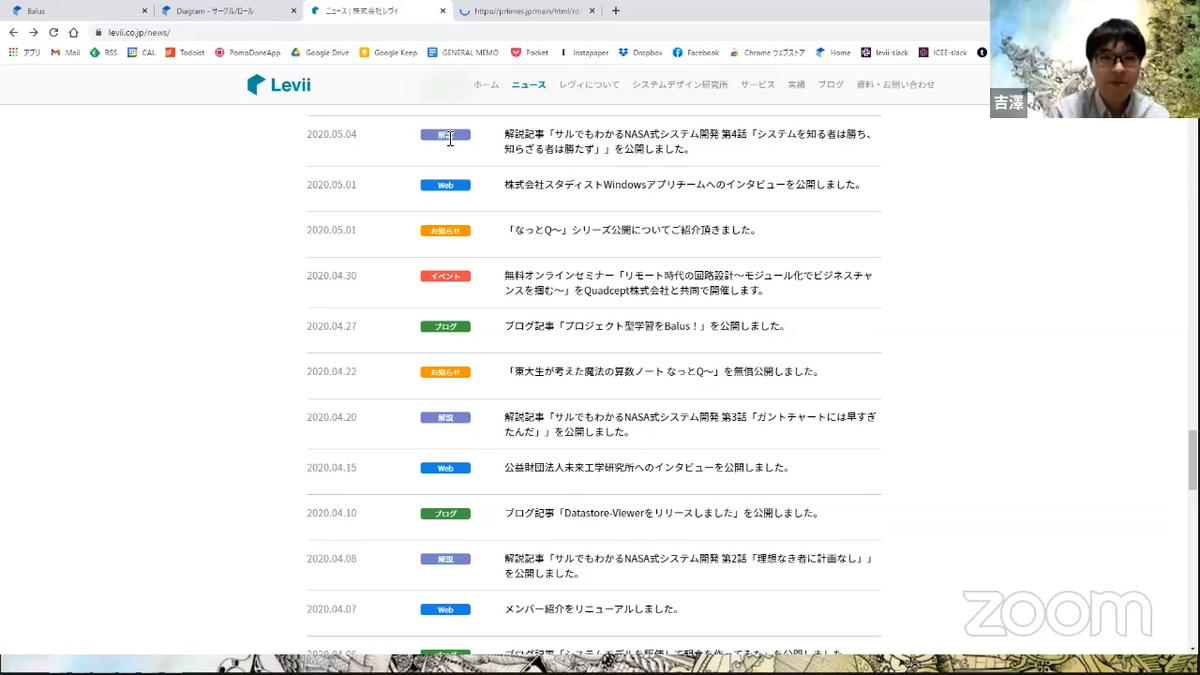Open the なっとQ〜 シリーズ公開 news item
This screenshot has height=675, width=1200.
click(631, 230)
